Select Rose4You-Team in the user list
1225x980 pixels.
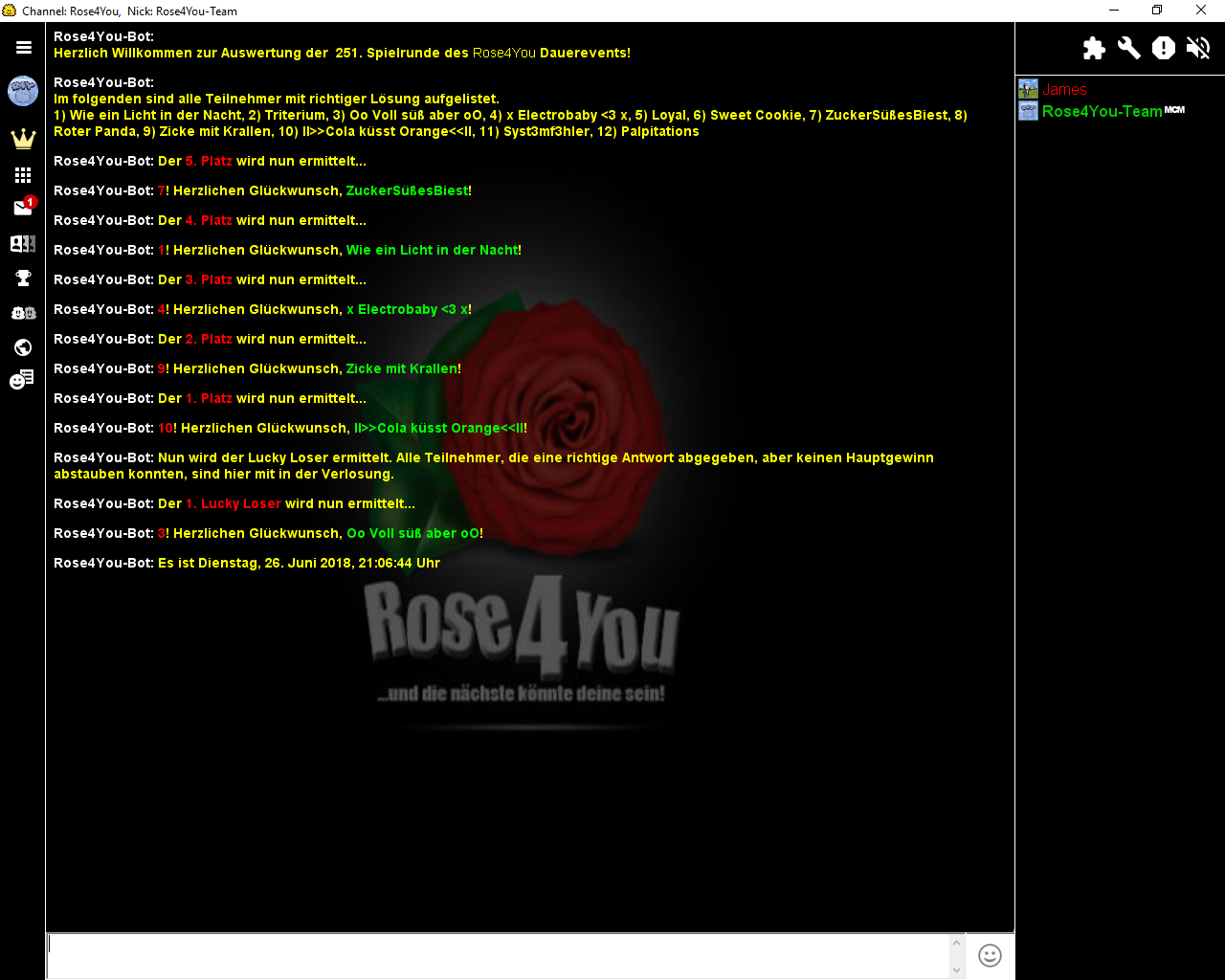pyautogui.click(x=1102, y=111)
